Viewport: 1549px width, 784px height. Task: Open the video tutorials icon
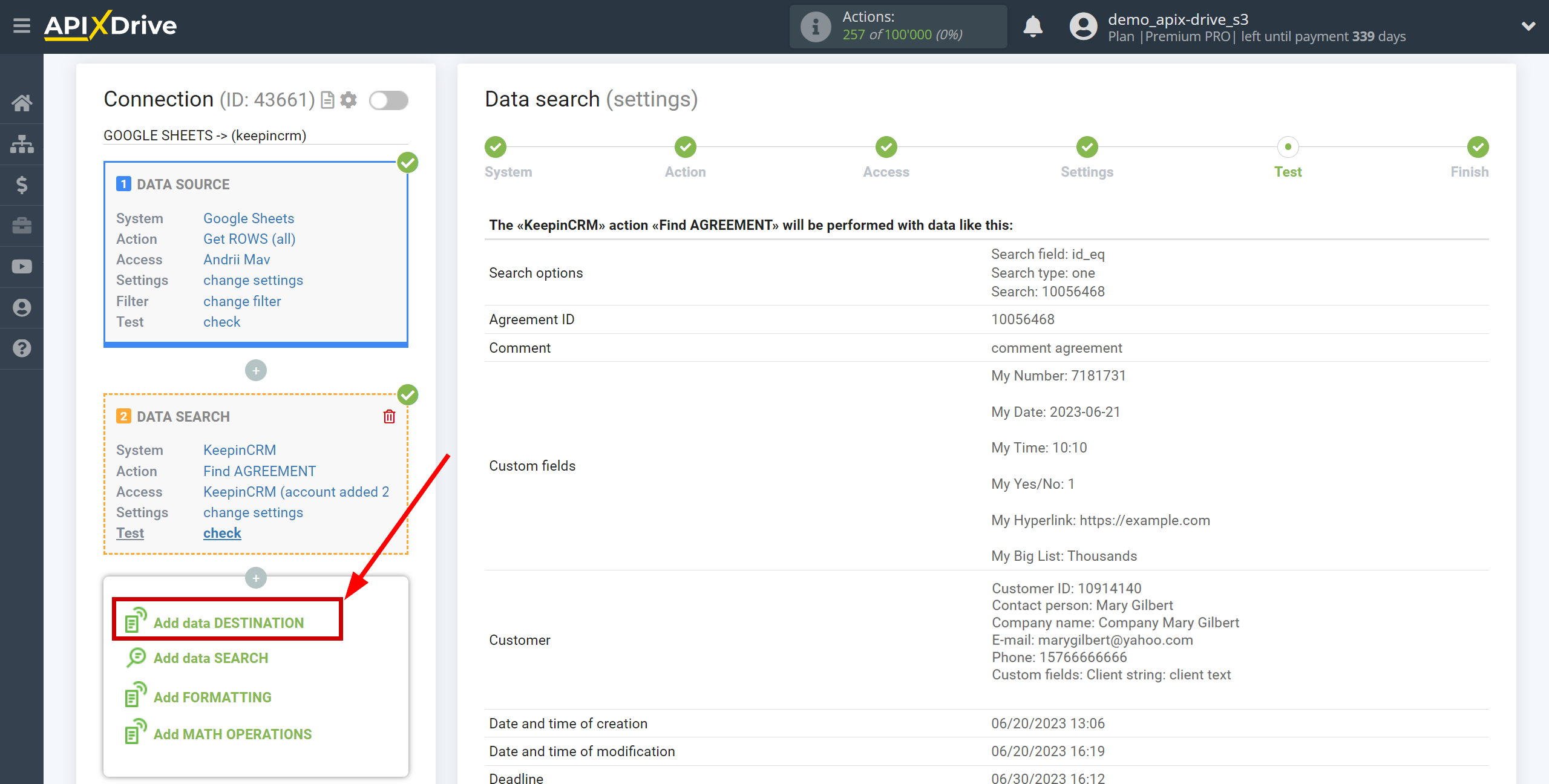22,267
